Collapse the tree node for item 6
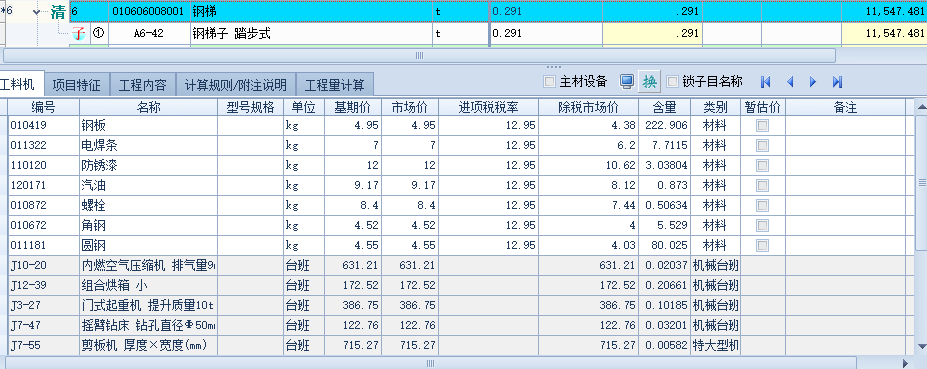Image resolution: width=927 pixels, height=369 pixels. [37, 12]
